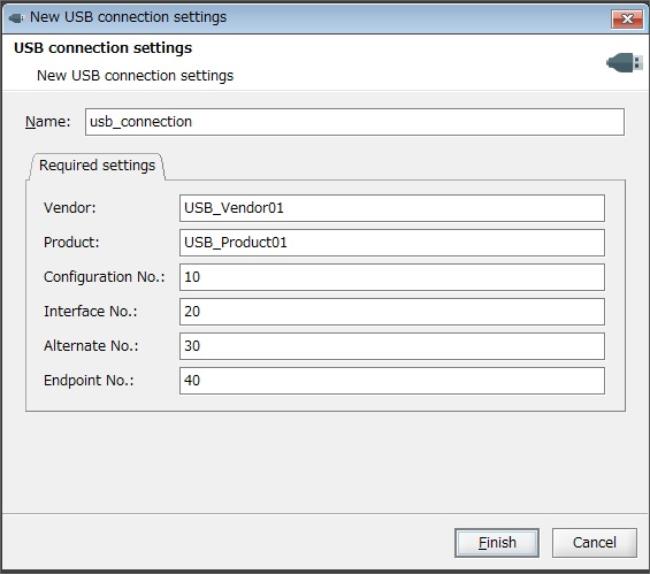Click the Name input field
650x574 pixels.
tap(354, 122)
